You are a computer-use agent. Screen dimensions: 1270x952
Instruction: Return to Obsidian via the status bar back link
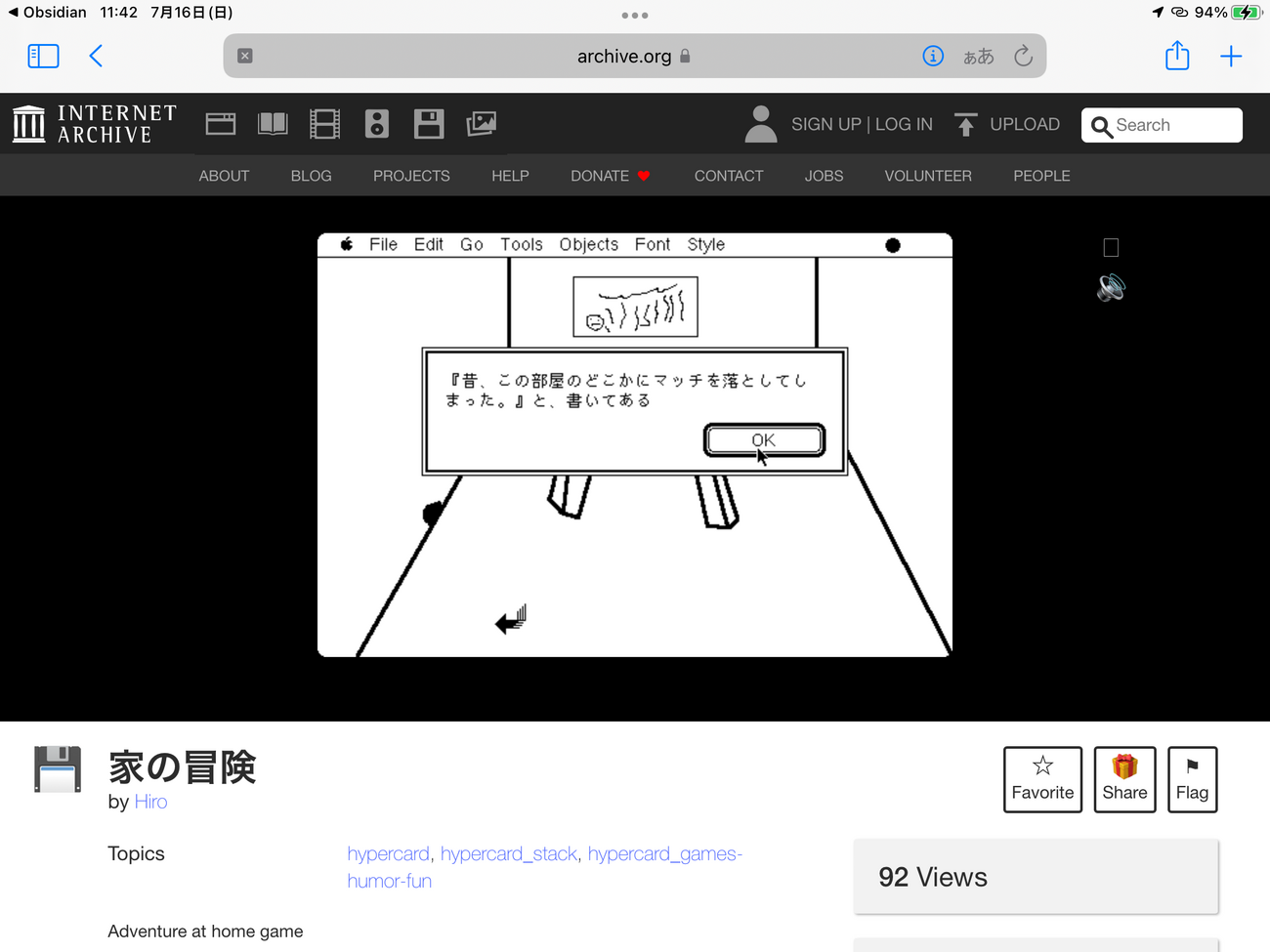[x=47, y=13]
